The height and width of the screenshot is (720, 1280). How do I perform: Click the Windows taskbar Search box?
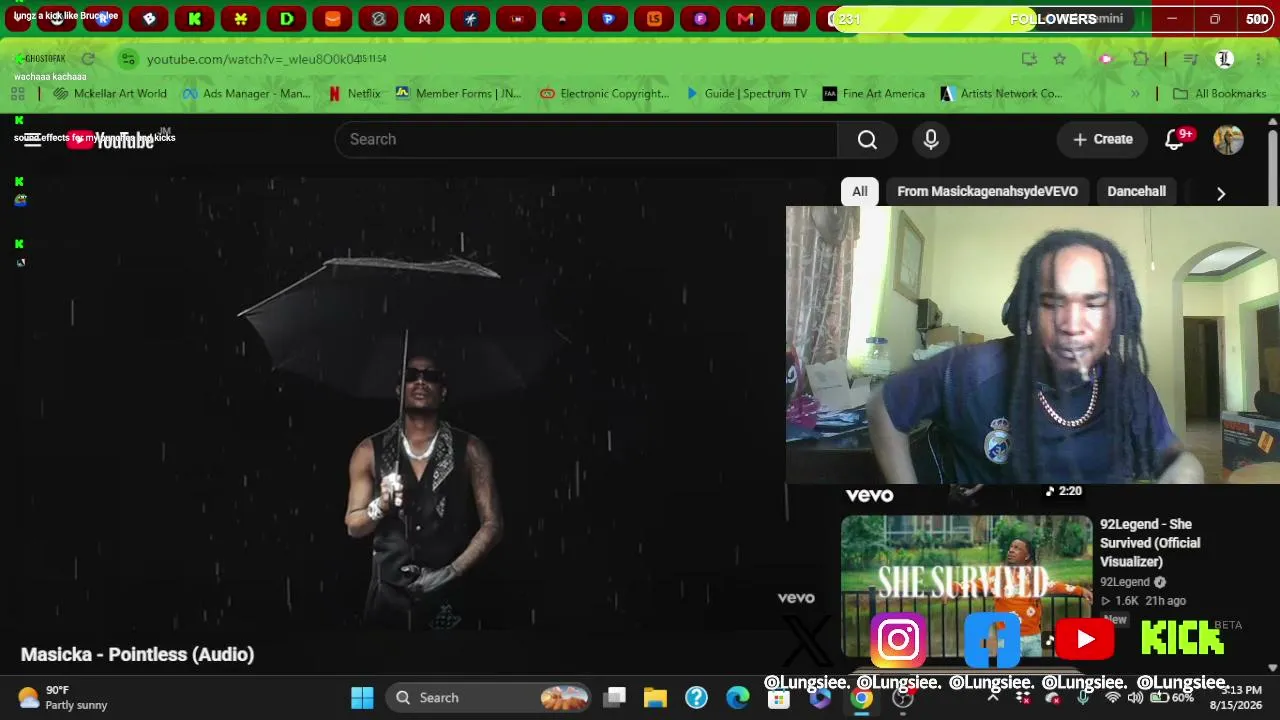489,698
